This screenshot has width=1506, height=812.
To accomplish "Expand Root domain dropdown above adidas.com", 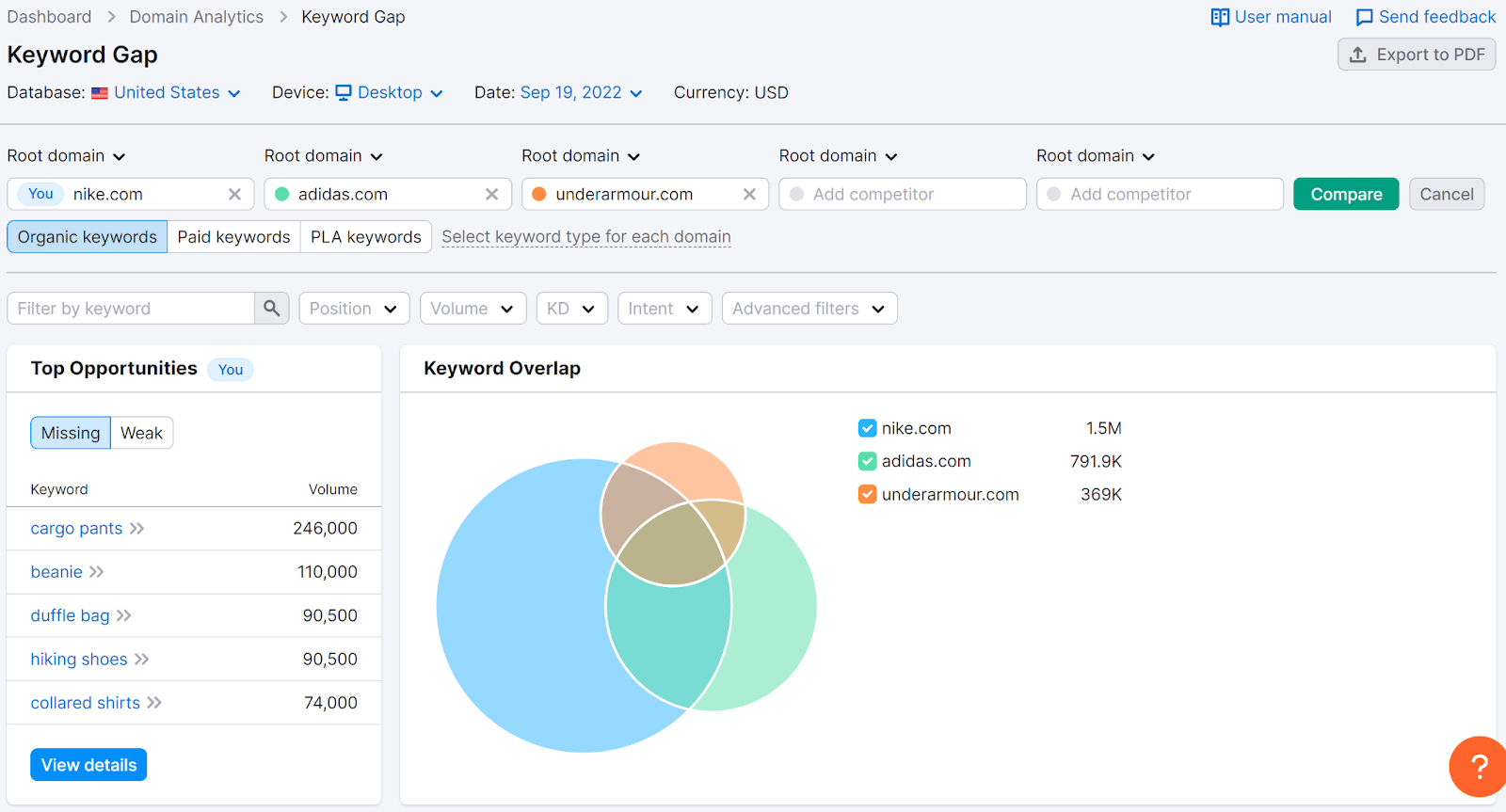I will click(x=324, y=156).
